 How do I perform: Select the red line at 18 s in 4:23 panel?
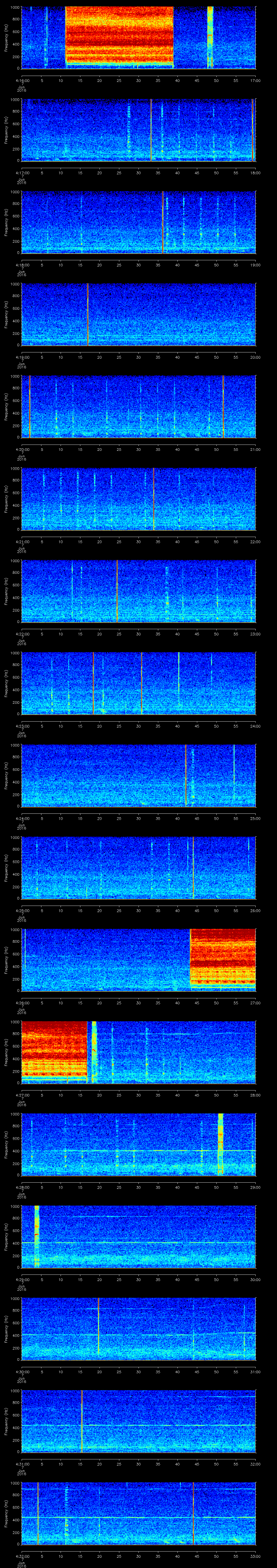click(93, 683)
